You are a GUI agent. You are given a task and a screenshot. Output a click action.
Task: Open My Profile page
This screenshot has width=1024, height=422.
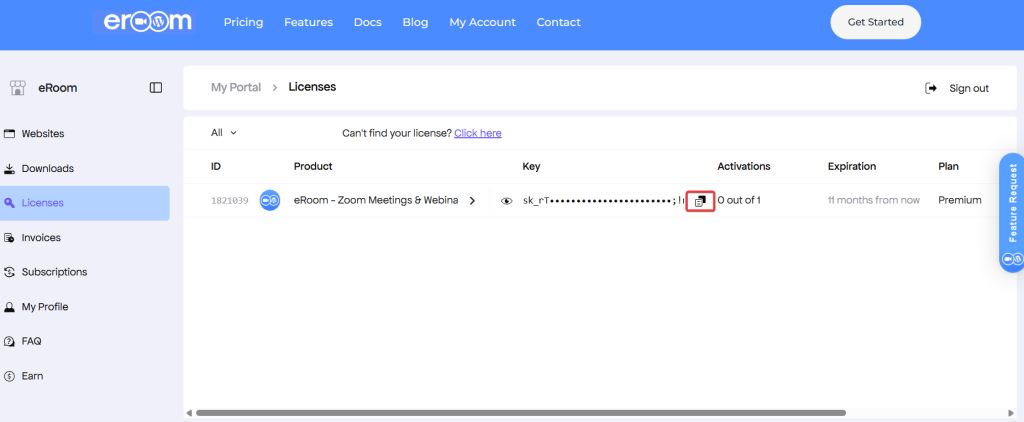(44, 307)
